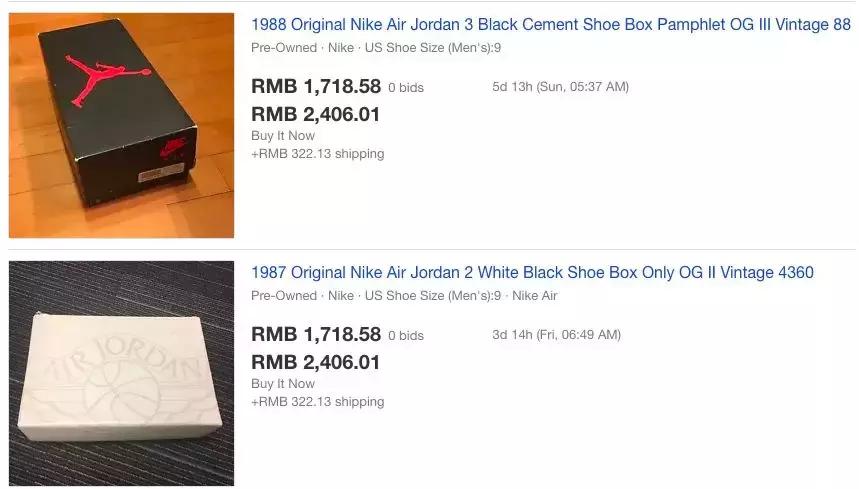Click the +RMB 322.13 shipping text under the Jordan 2 listing
The height and width of the screenshot is (489, 859).
coord(318,402)
